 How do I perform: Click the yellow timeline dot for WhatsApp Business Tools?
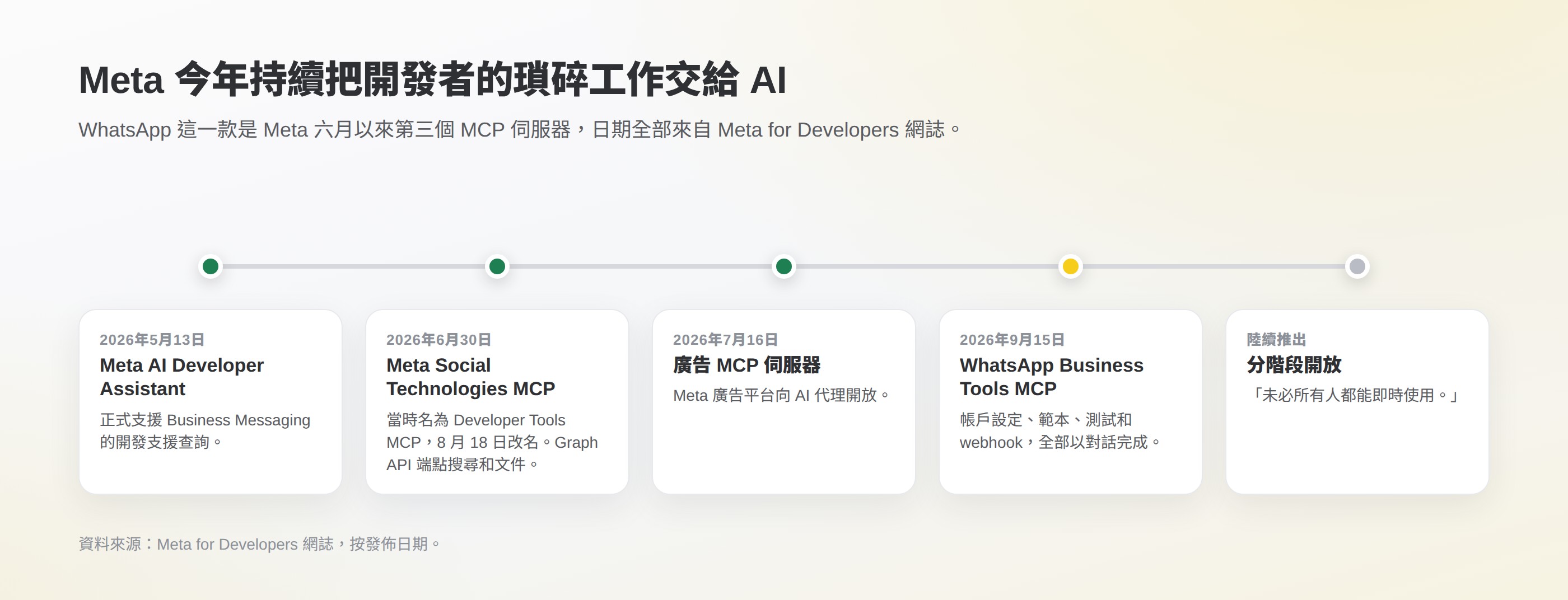[x=1071, y=266]
